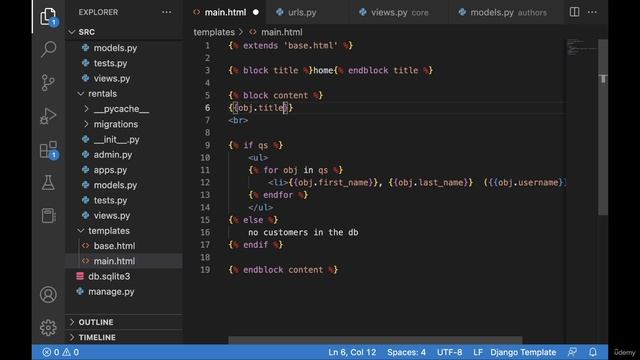Click the minimap code overview
The height and width of the screenshot is (360, 640).
tap(582, 47)
